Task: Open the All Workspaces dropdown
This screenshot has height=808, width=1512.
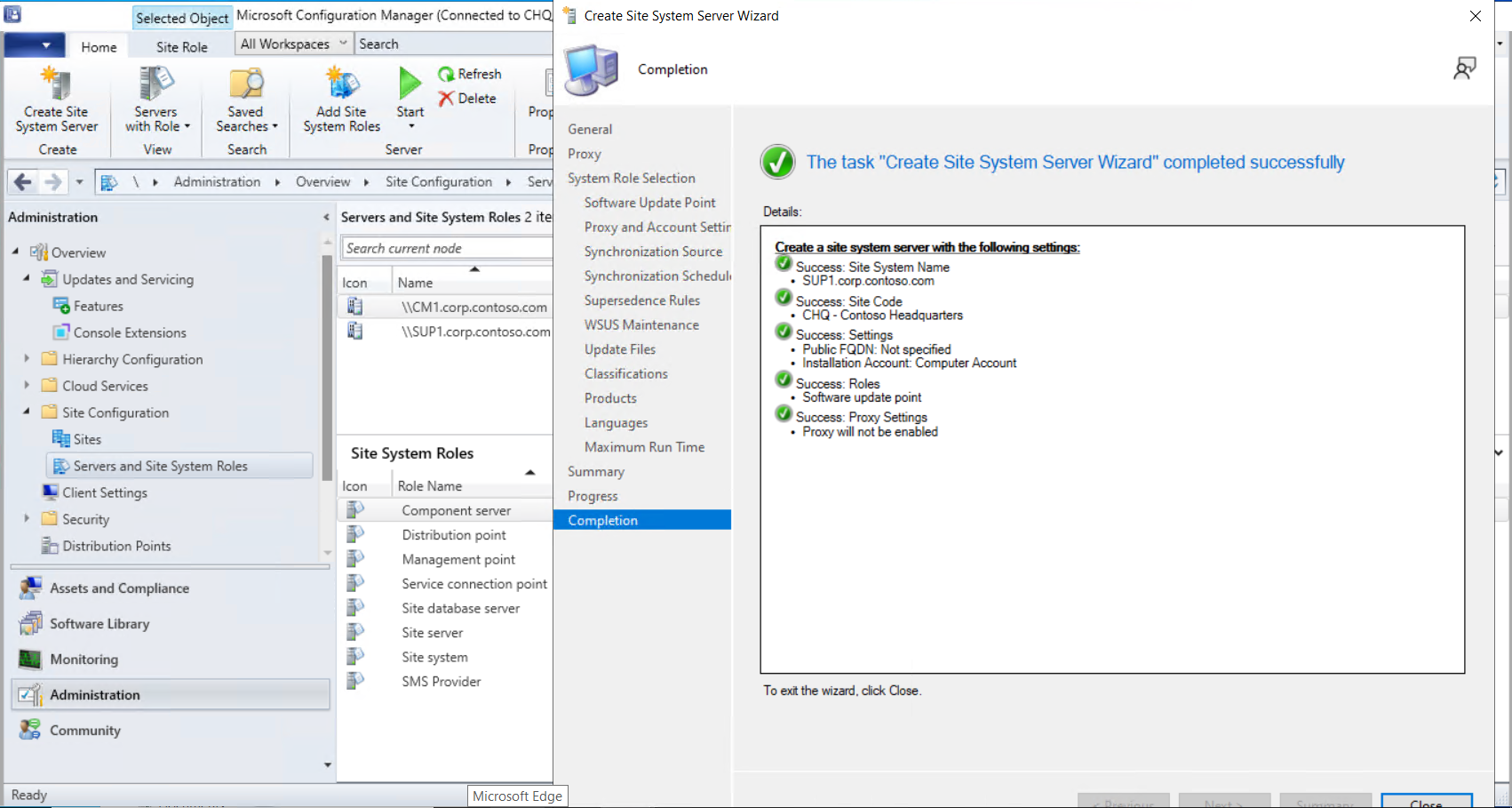Action: pos(294,44)
